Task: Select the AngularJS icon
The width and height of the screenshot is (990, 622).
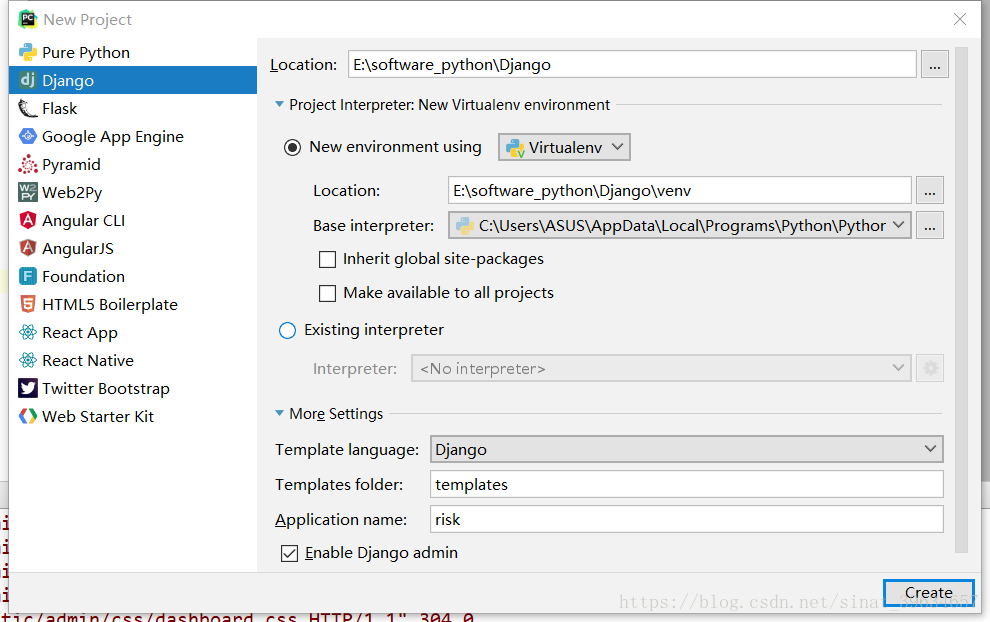Action: click(x=28, y=248)
